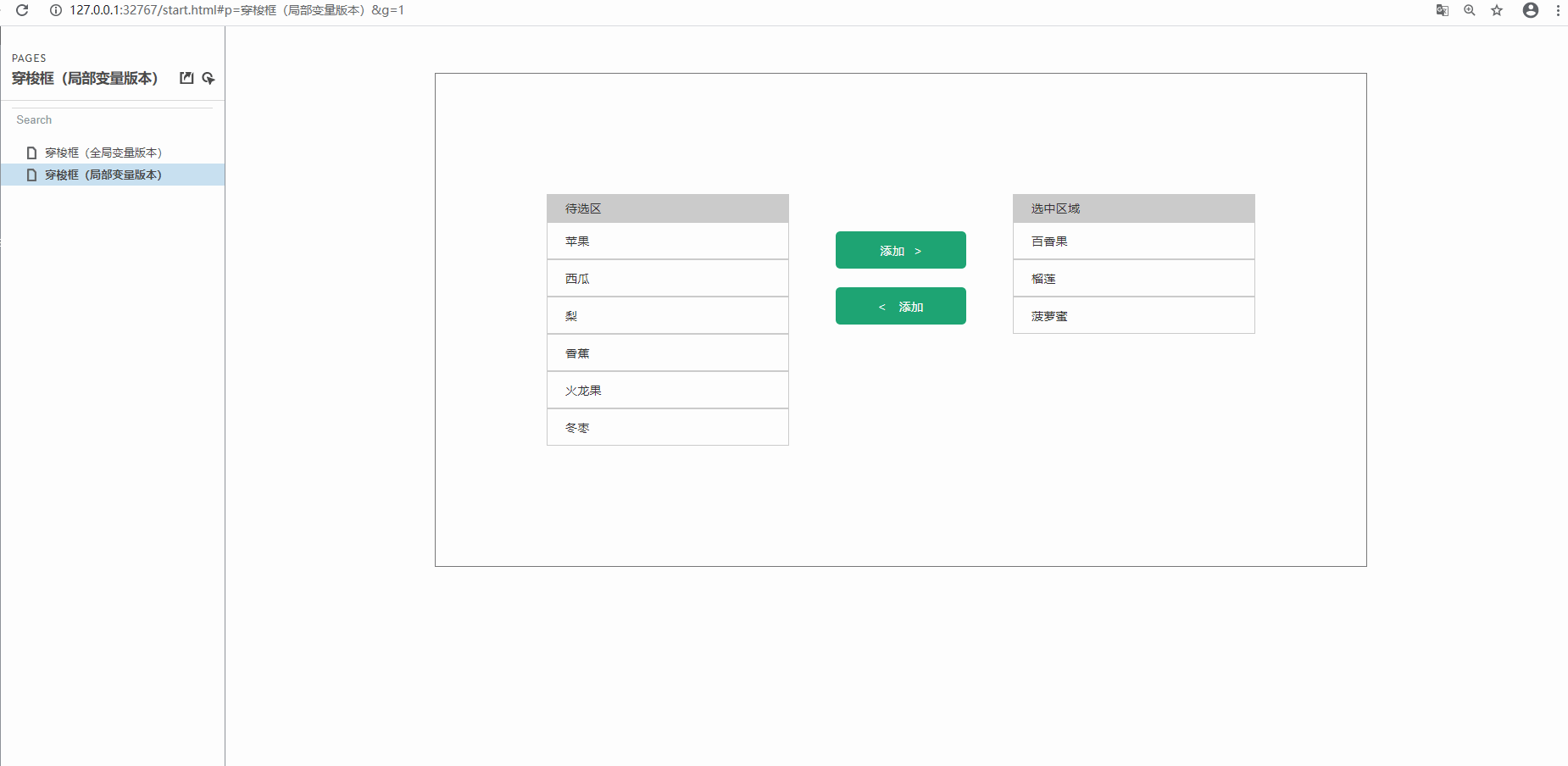This screenshot has height=766, width=1568.
Task: Open the Chrome three-dot menu
Action: (x=1560, y=10)
